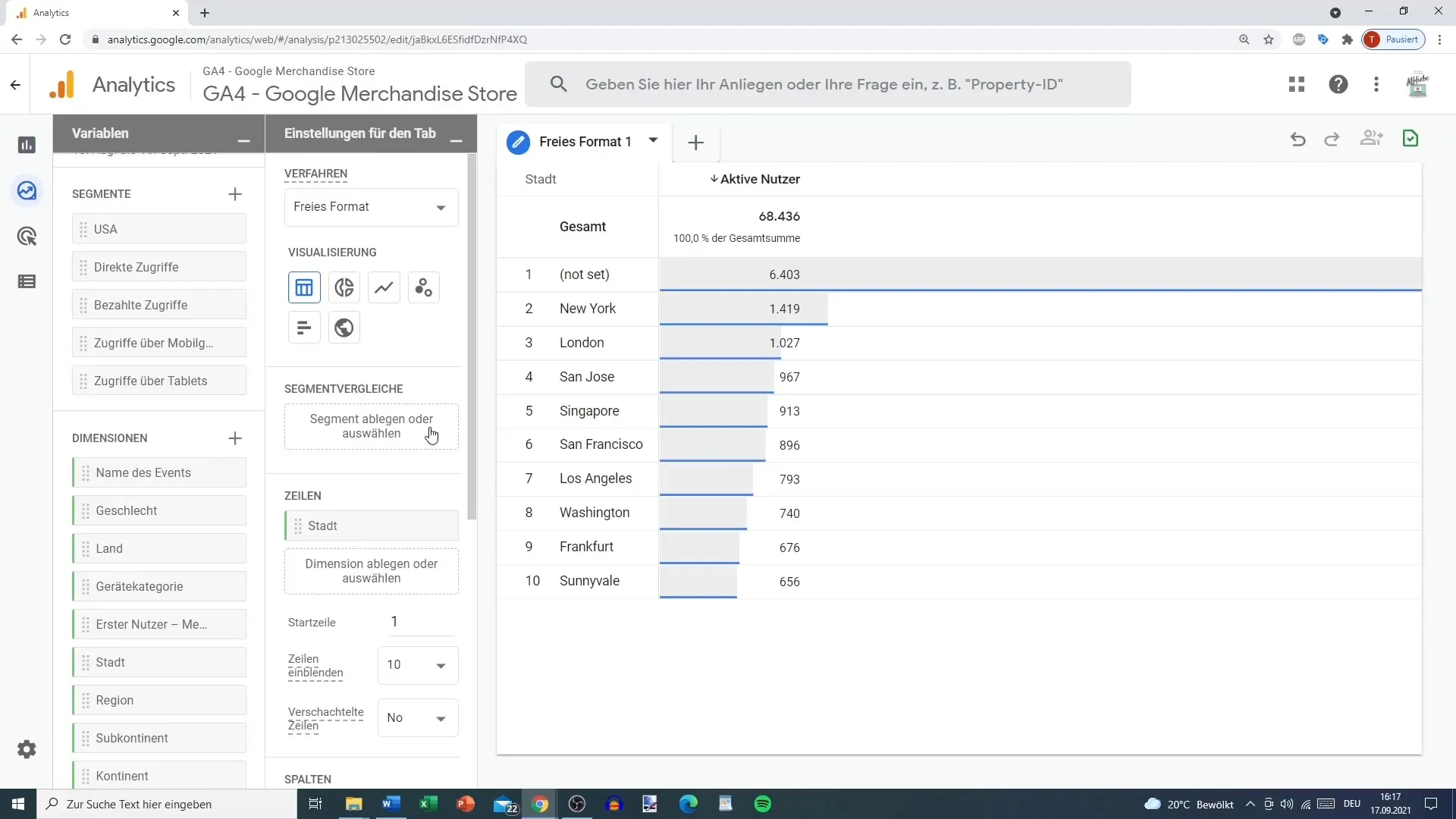This screenshot has height=819, width=1456.
Task: Select the USA segment
Action: 159,229
